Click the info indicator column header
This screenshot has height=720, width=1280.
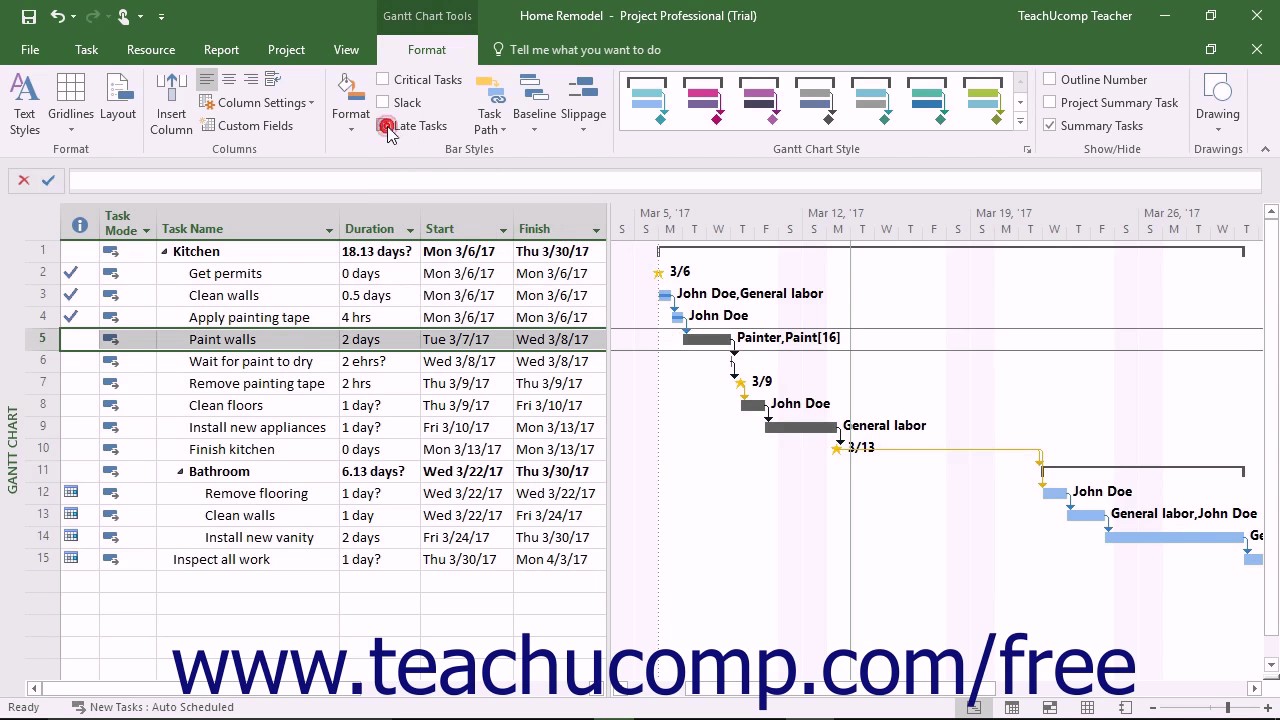click(79, 225)
